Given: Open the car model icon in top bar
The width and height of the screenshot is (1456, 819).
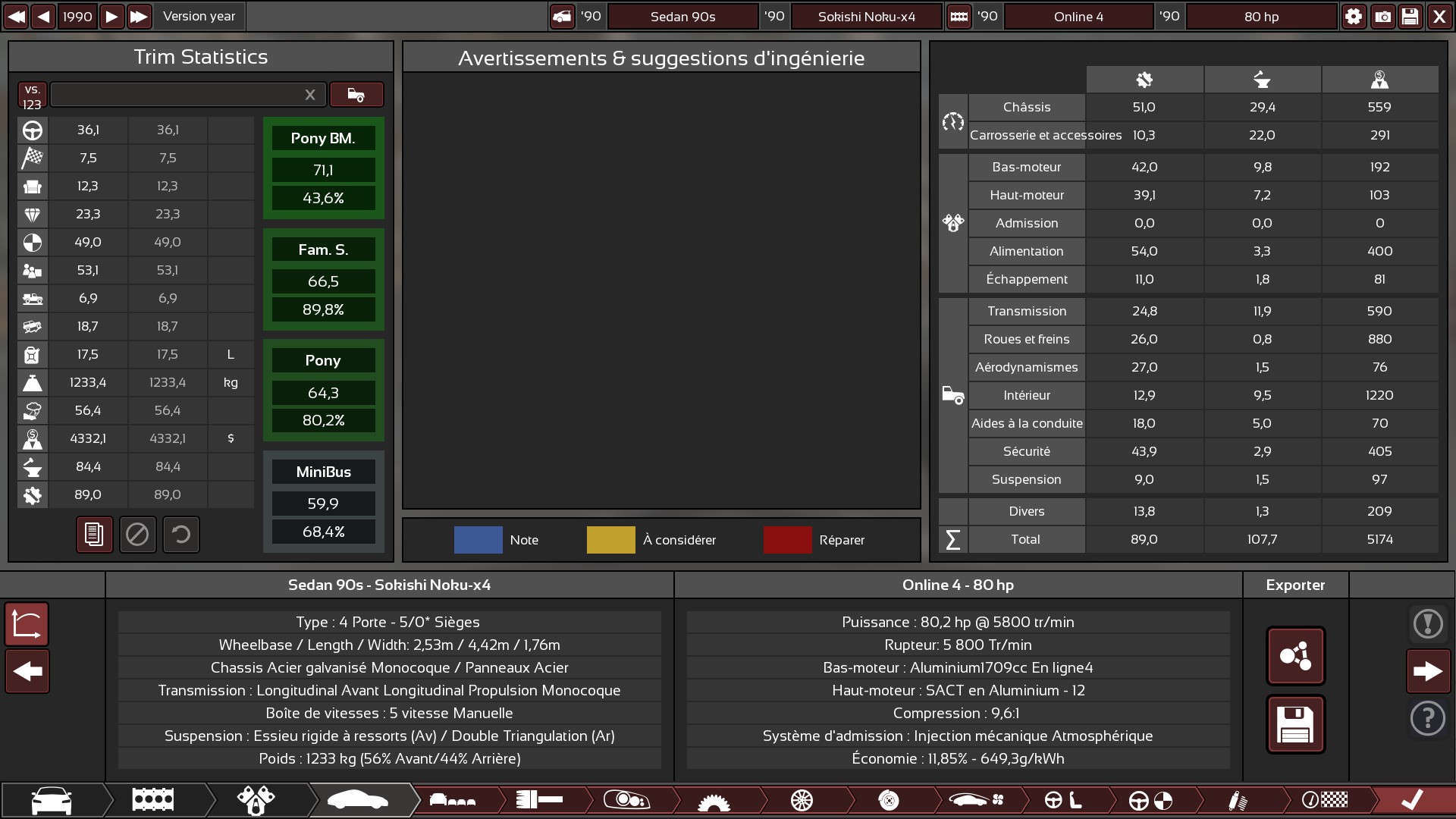Looking at the screenshot, I should click(x=562, y=16).
